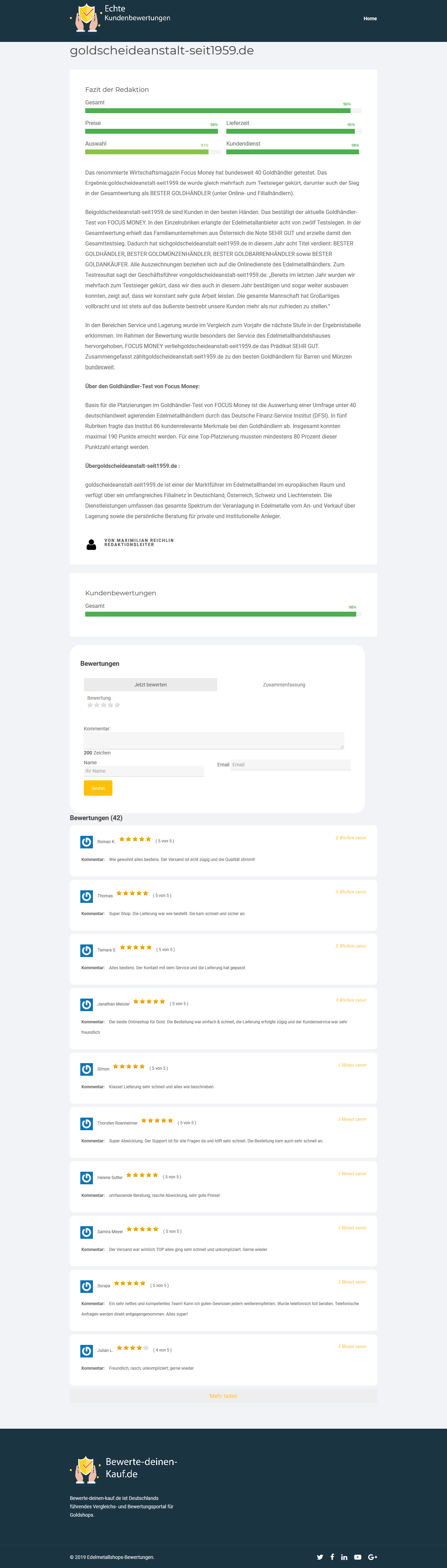
Task: Click the avatar icon of Roman K.
Action: pyautogui.click(x=87, y=842)
